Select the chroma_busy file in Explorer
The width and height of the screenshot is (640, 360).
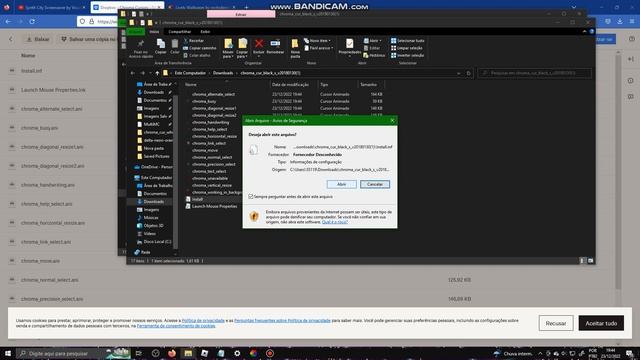(204, 101)
